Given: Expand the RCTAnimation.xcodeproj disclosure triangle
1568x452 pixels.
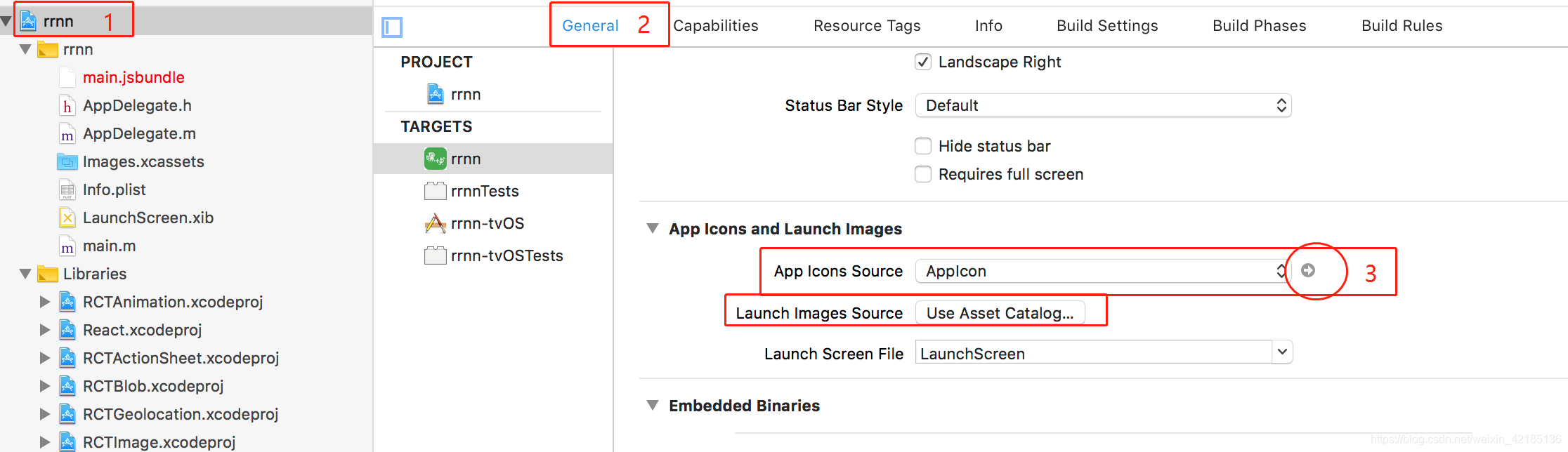Looking at the screenshot, I should tap(45, 302).
